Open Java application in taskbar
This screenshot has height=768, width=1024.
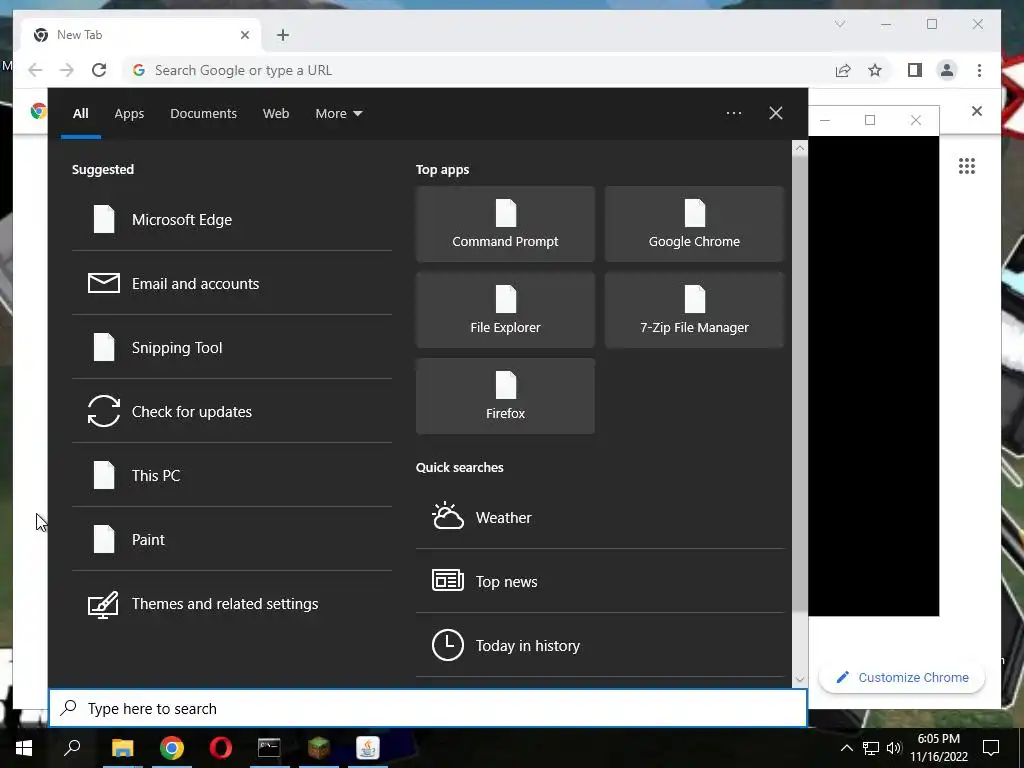(x=368, y=748)
